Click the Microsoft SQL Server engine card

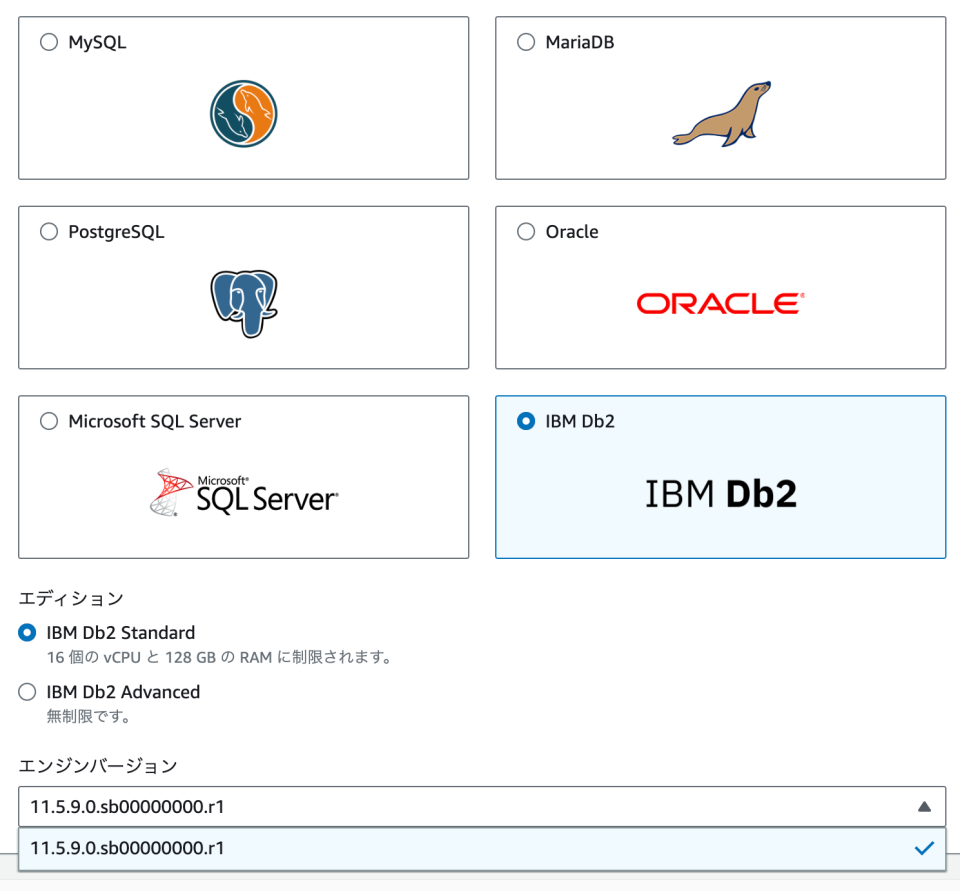[244, 477]
